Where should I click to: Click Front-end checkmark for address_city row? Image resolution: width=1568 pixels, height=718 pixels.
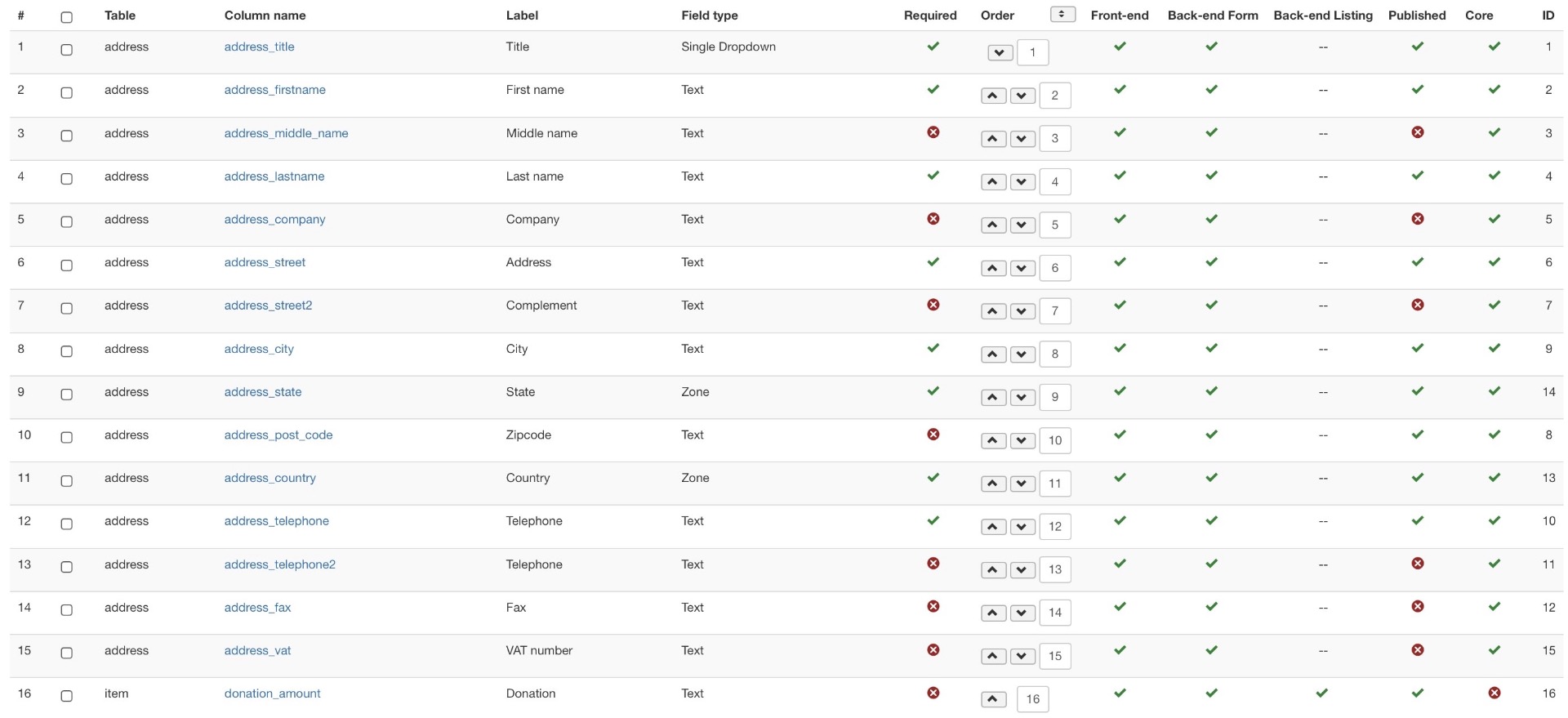pos(1120,348)
